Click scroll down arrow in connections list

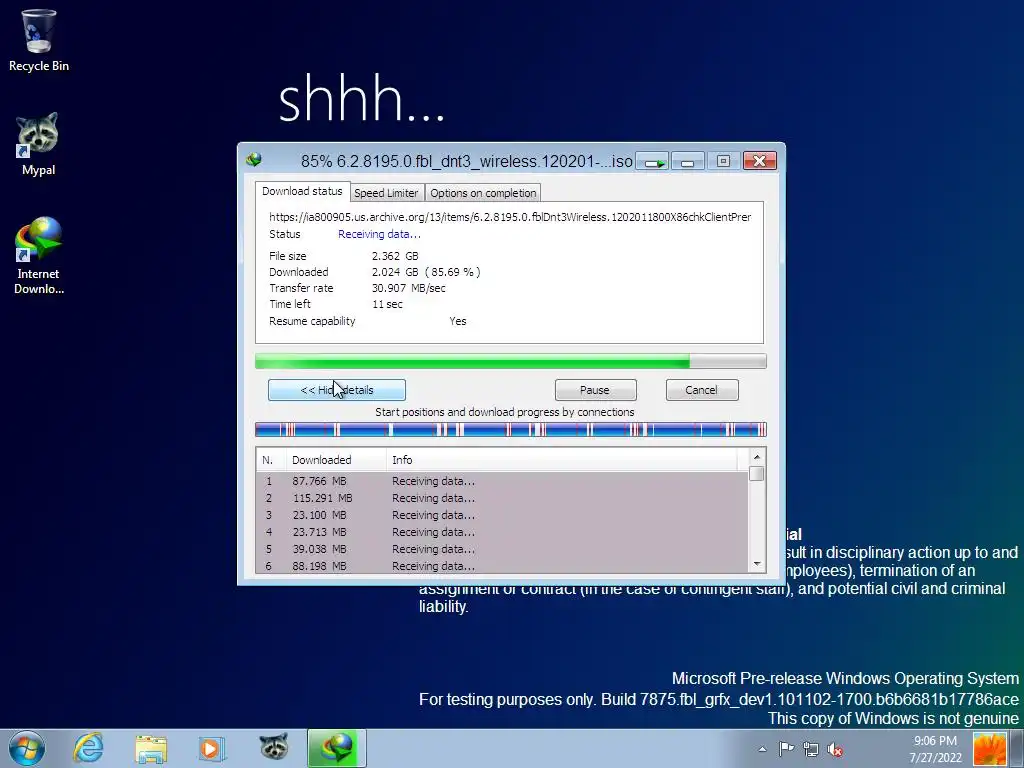click(x=757, y=564)
